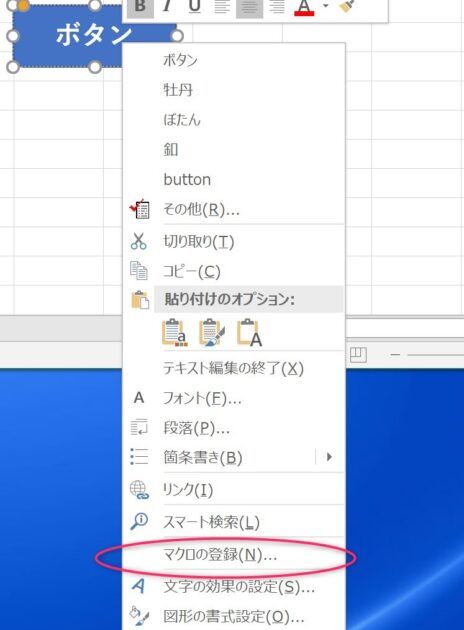The image size is (464, 630).
Task: Toggle Underline formatting in mini toolbar
Action: tap(194, 7)
